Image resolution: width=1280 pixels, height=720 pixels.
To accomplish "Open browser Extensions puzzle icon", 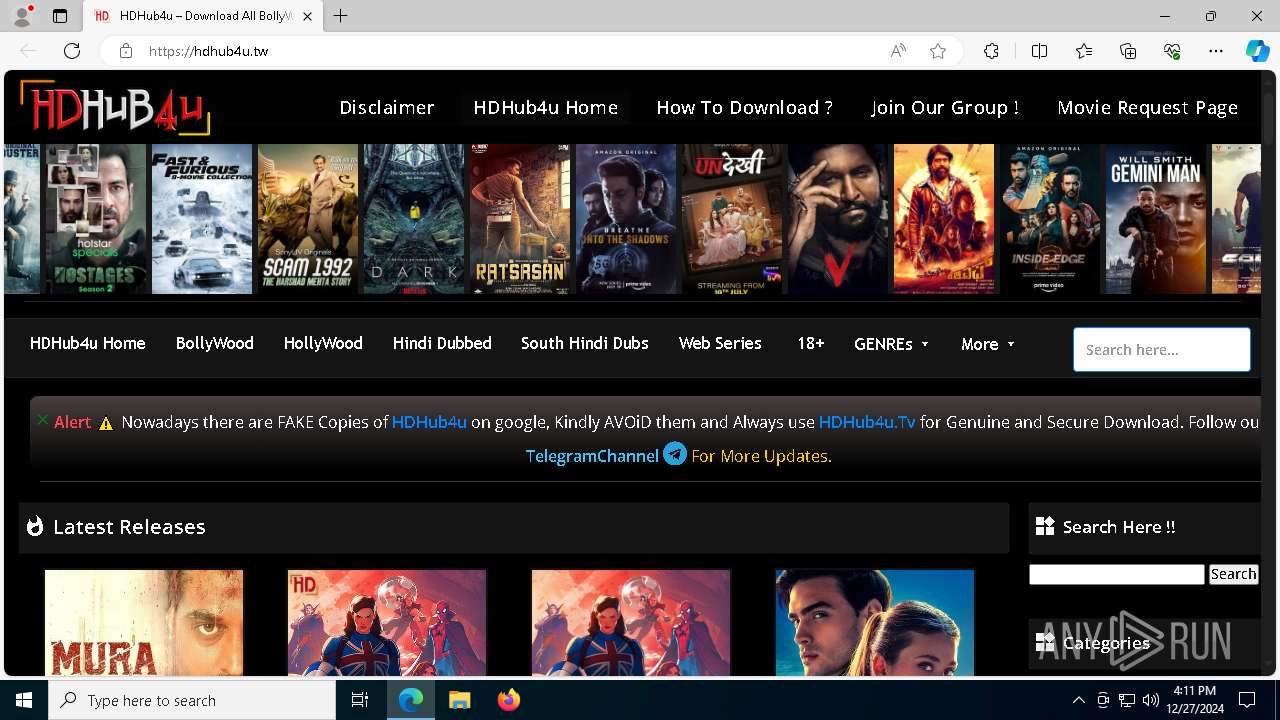I will pyautogui.click(x=991, y=51).
